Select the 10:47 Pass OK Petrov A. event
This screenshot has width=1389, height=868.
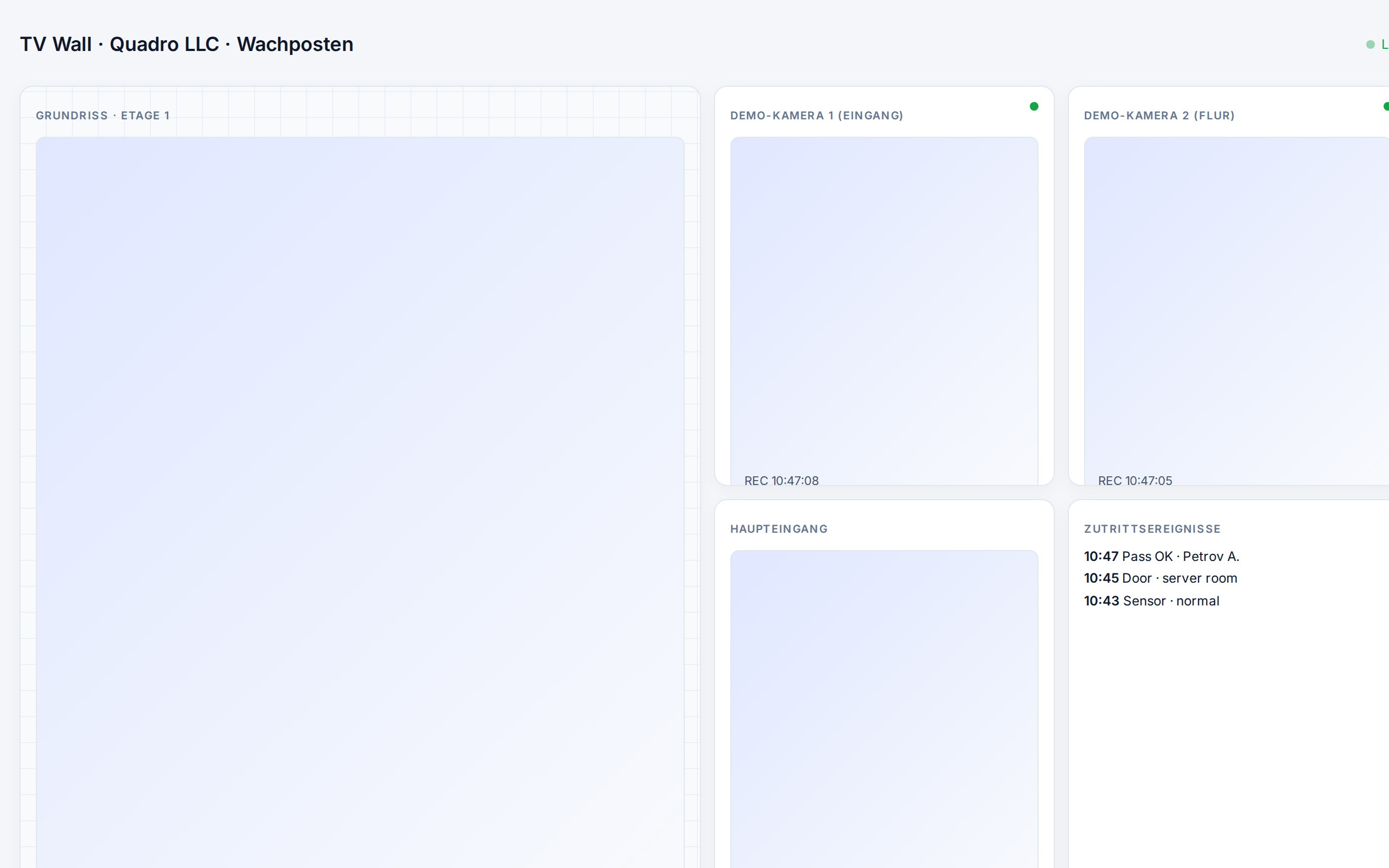[1161, 556]
